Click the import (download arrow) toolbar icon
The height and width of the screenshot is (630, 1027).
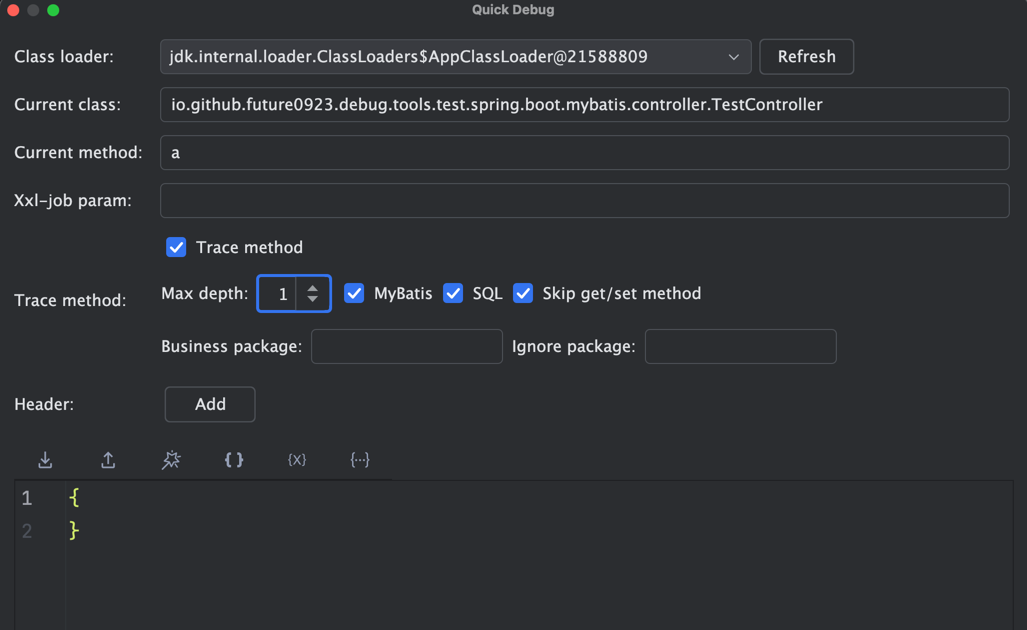pyautogui.click(x=45, y=460)
